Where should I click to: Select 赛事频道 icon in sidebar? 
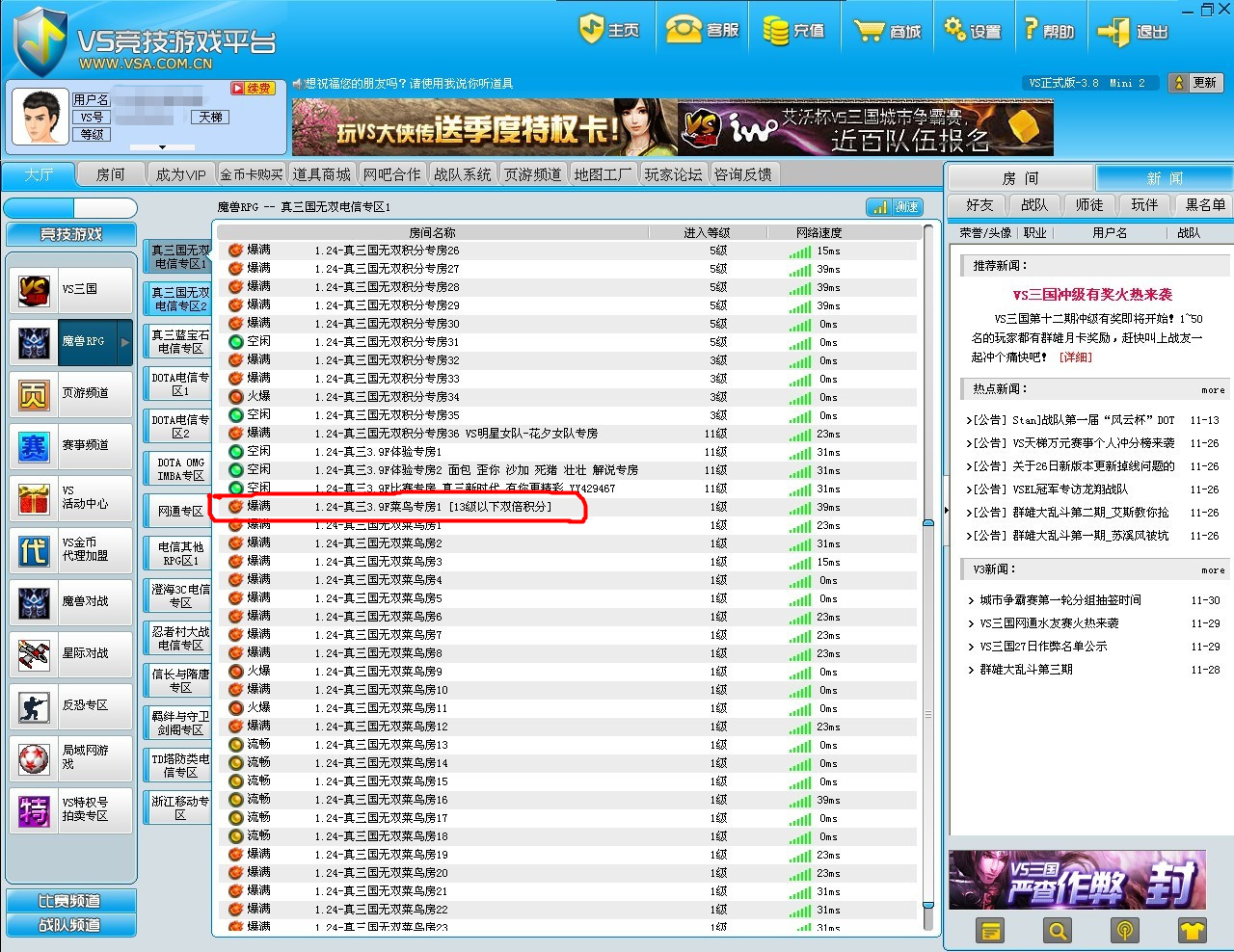35,445
